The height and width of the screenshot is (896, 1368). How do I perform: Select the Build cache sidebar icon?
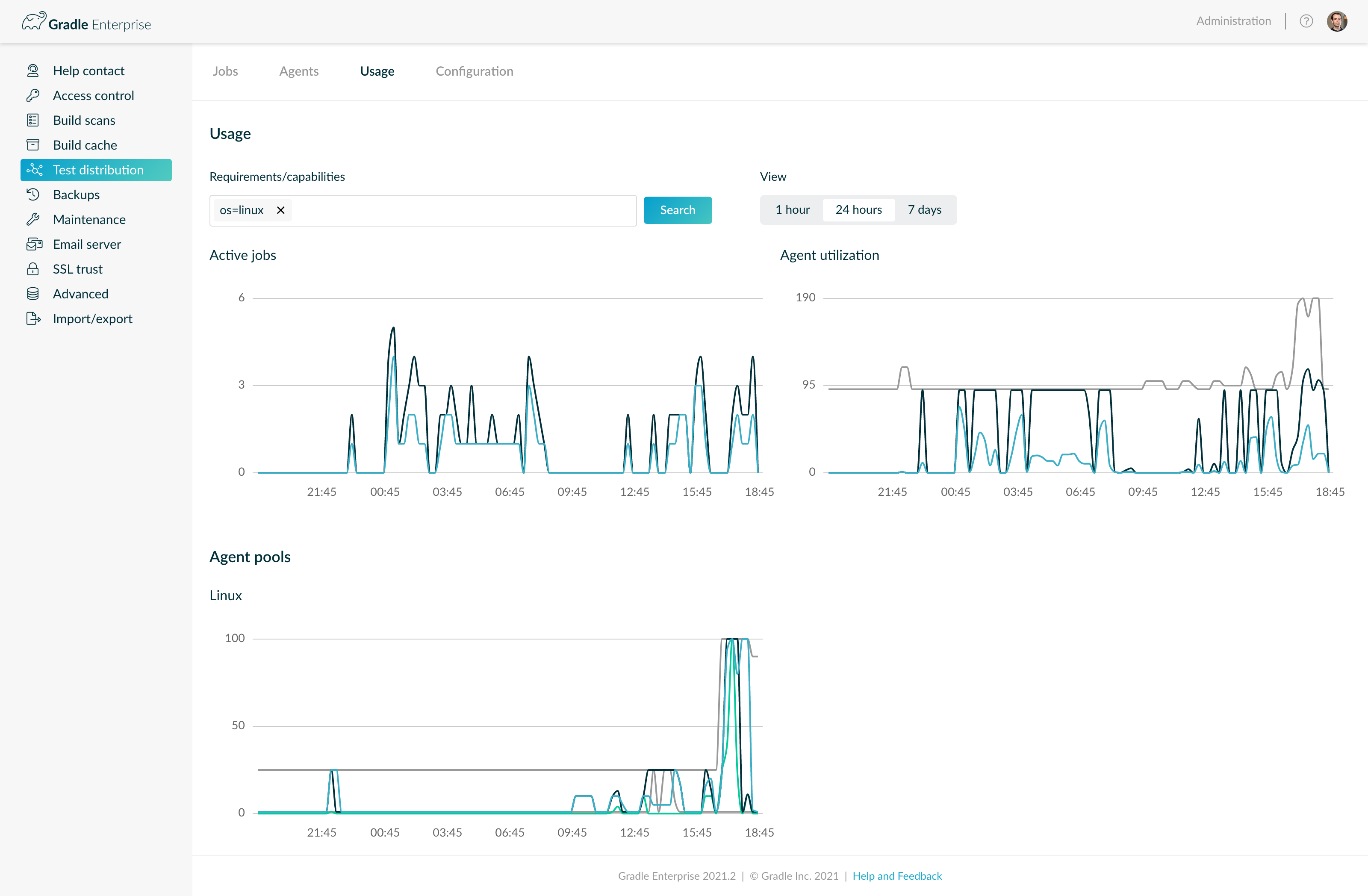click(33, 145)
